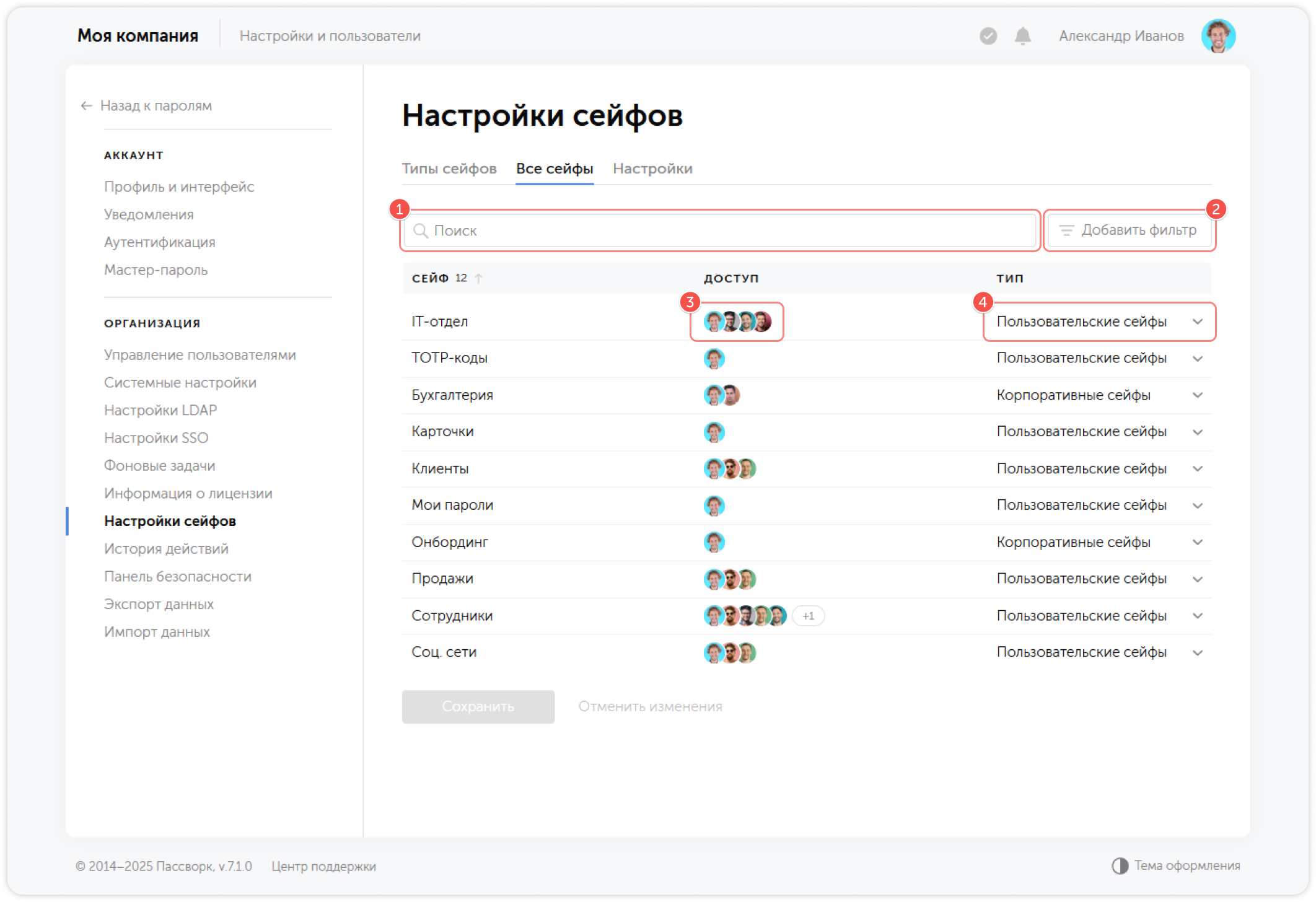The width and height of the screenshot is (1316, 902).
Task: Open the Настройки tab
Action: pos(652,168)
